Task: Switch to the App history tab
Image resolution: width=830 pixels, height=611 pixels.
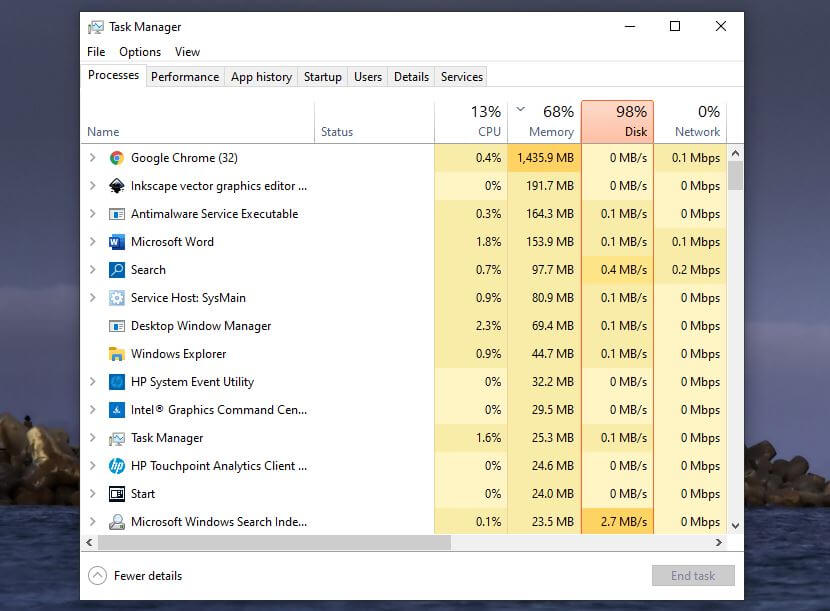Action: tap(261, 77)
